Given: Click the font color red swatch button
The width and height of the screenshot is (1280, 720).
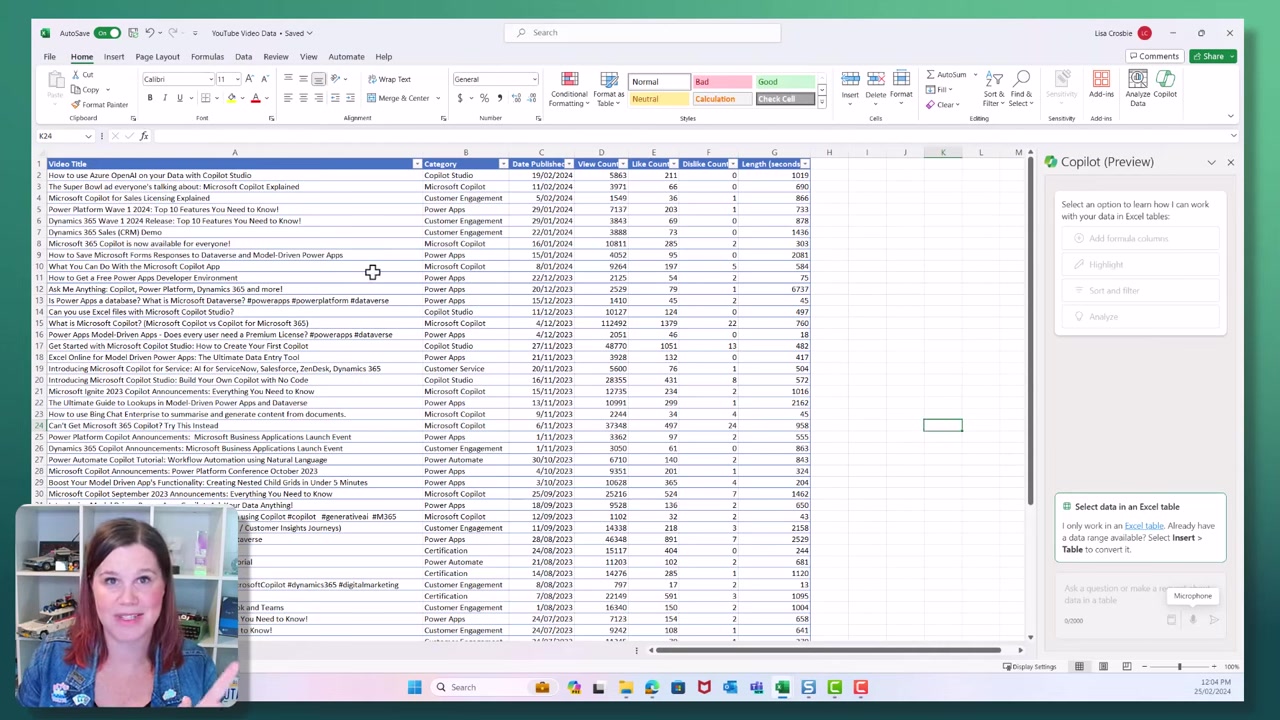Looking at the screenshot, I should (255, 98).
